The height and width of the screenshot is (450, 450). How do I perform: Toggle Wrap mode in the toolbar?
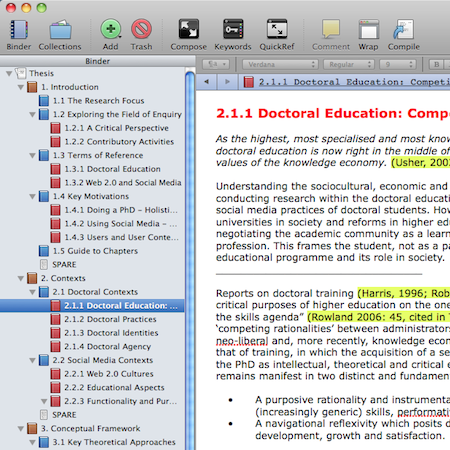[369, 30]
